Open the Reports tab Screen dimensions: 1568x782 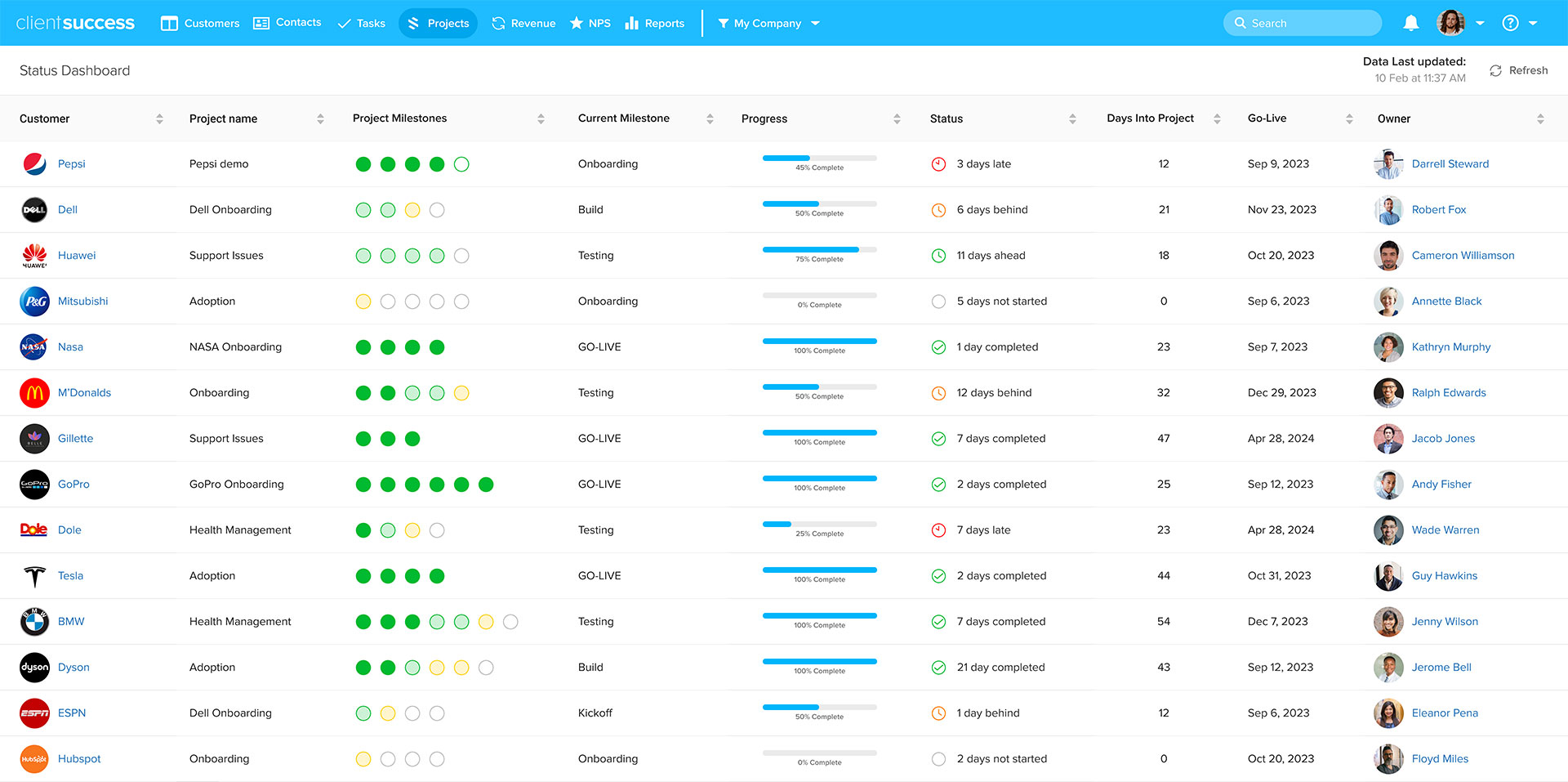click(654, 23)
